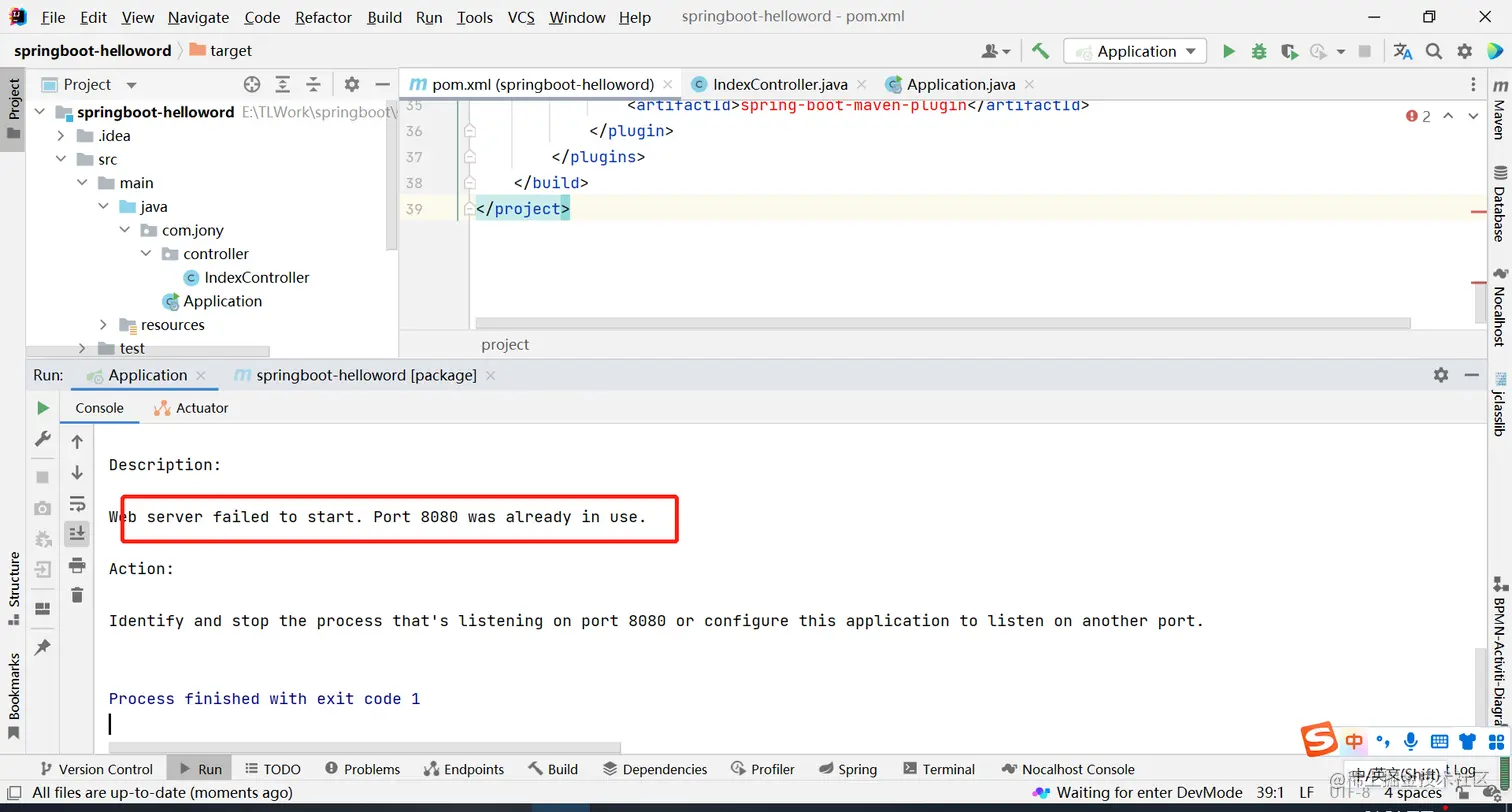Open the Translate icon in top toolbar
The width and height of the screenshot is (1512, 812).
coord(1403,51)
